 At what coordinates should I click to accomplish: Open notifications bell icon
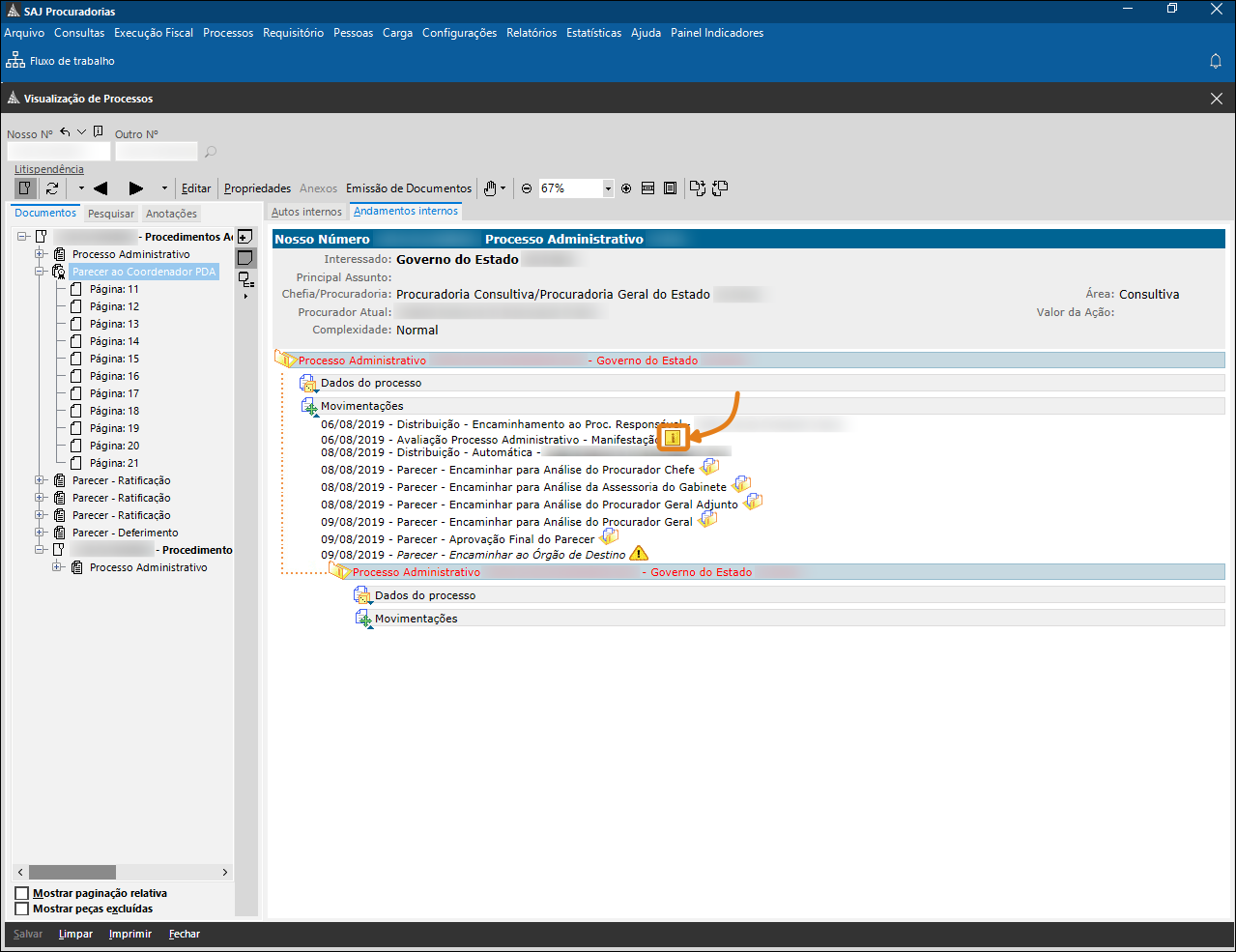[1216, 61]
